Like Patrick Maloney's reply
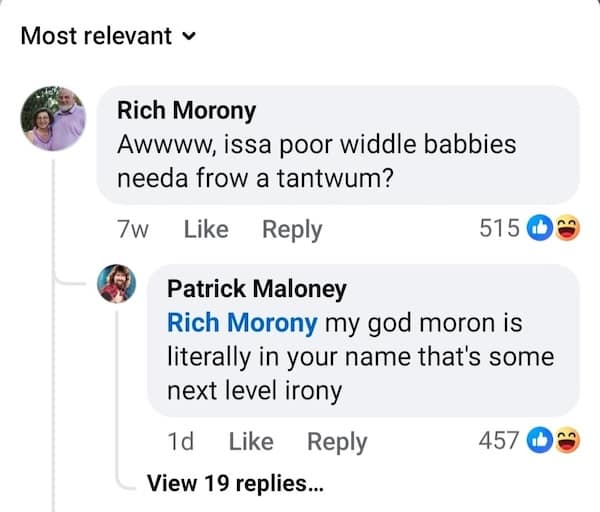 coord(251,441)
